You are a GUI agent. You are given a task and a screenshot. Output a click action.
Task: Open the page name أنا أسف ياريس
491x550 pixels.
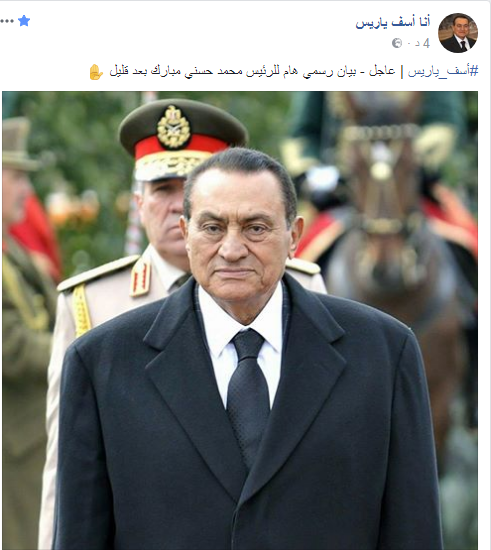tap(392, 22)
